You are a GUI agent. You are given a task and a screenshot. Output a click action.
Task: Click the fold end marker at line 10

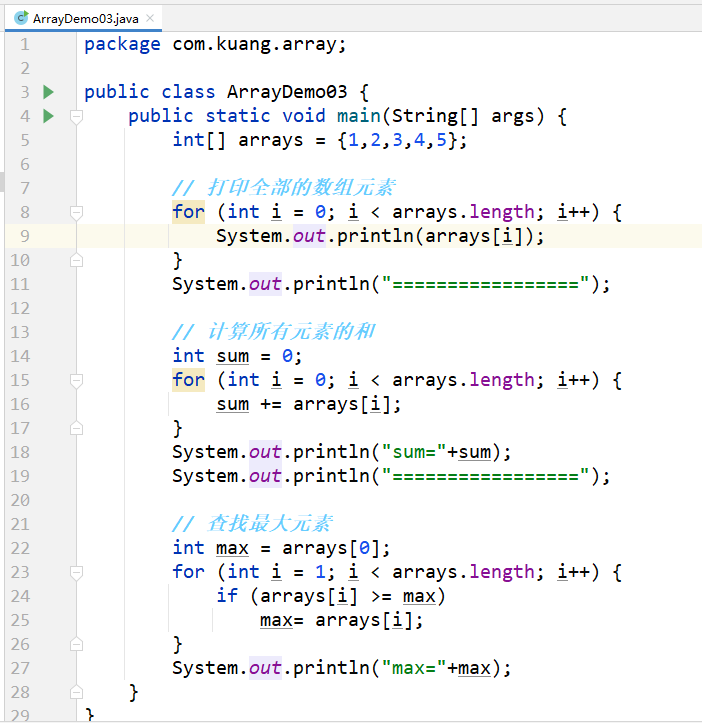pos(77,261)
